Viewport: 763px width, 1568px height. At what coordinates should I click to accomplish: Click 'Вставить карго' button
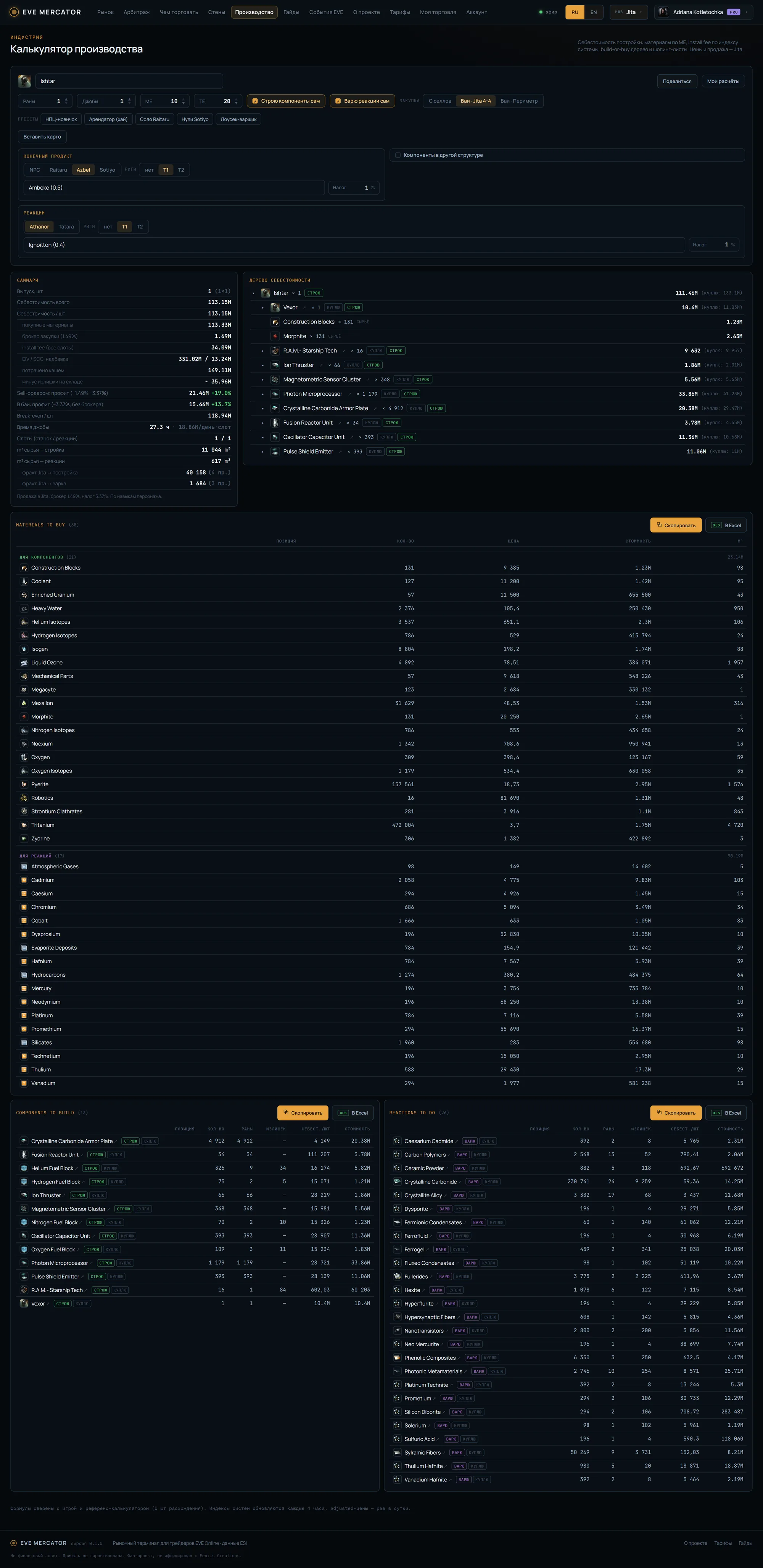(42, 137)
